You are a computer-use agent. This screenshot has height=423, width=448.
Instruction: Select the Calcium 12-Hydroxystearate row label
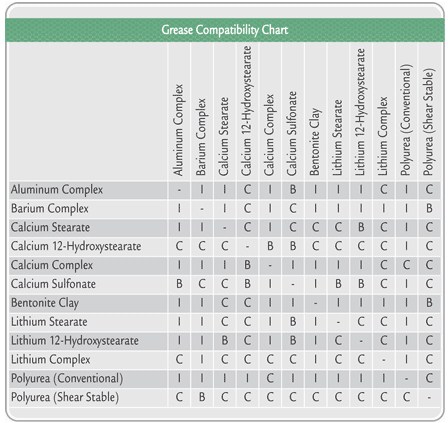click(76, 247)
